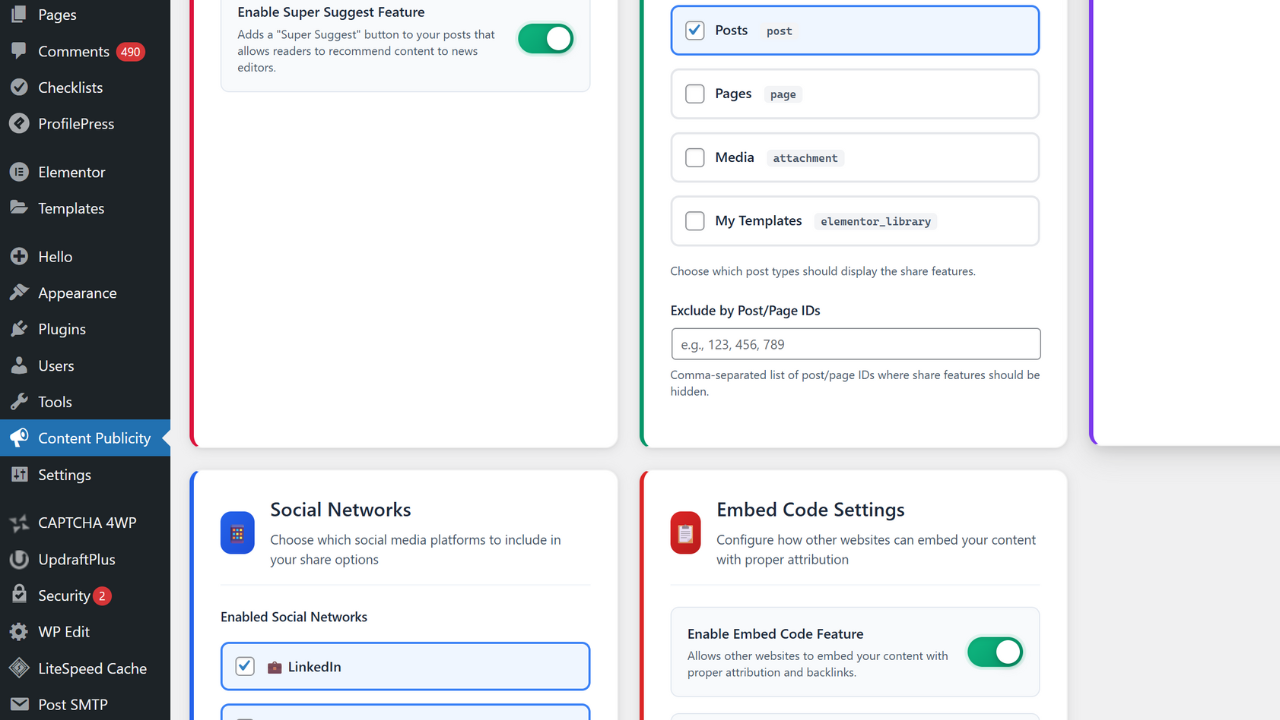Click the LinkedIn briefcase emoji icon
This screenshot has width=1280, height=720.
pos(275,667)
